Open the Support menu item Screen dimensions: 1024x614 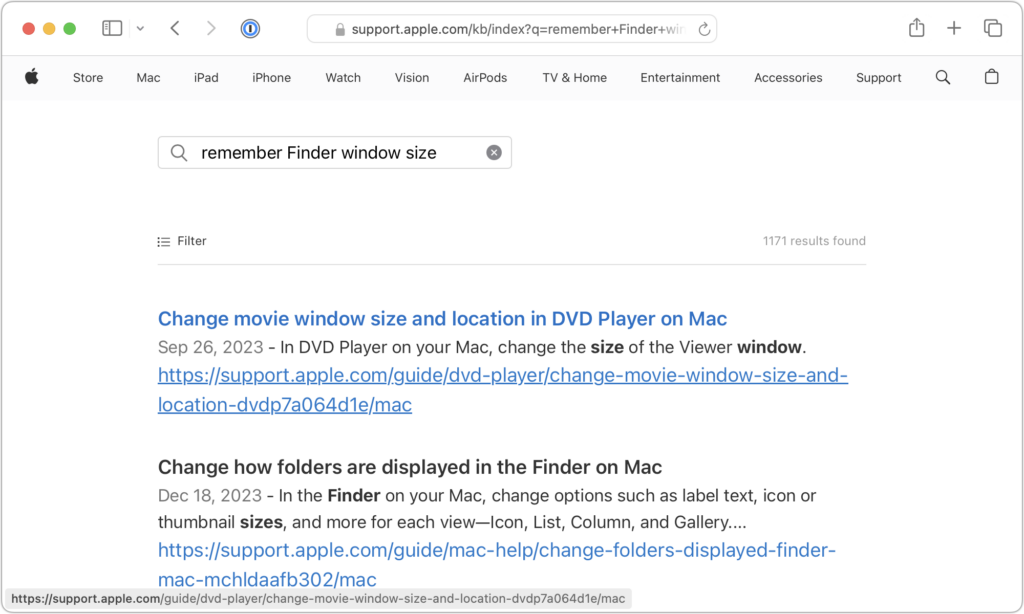coord(878,78)
